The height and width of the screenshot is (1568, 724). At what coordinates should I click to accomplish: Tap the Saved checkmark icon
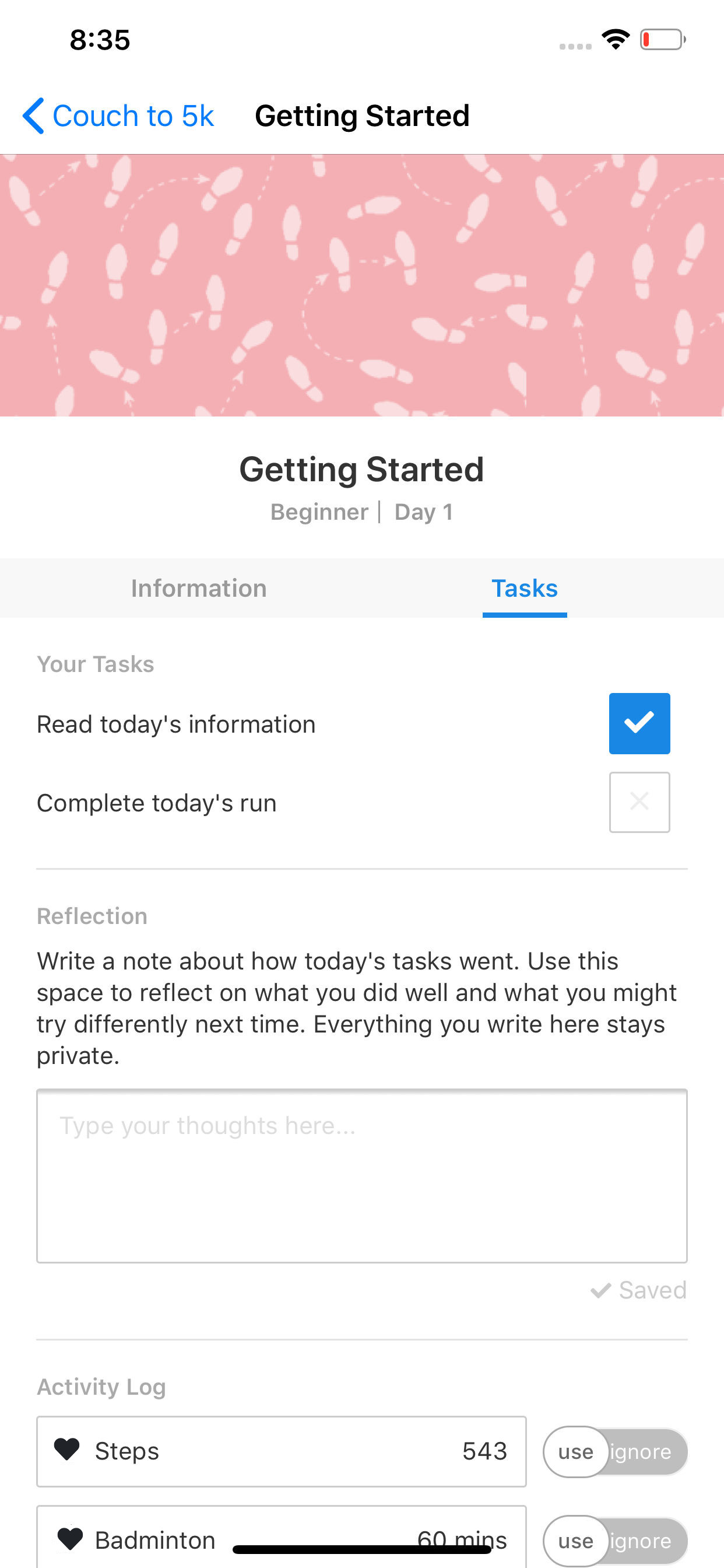[600, 1290]
